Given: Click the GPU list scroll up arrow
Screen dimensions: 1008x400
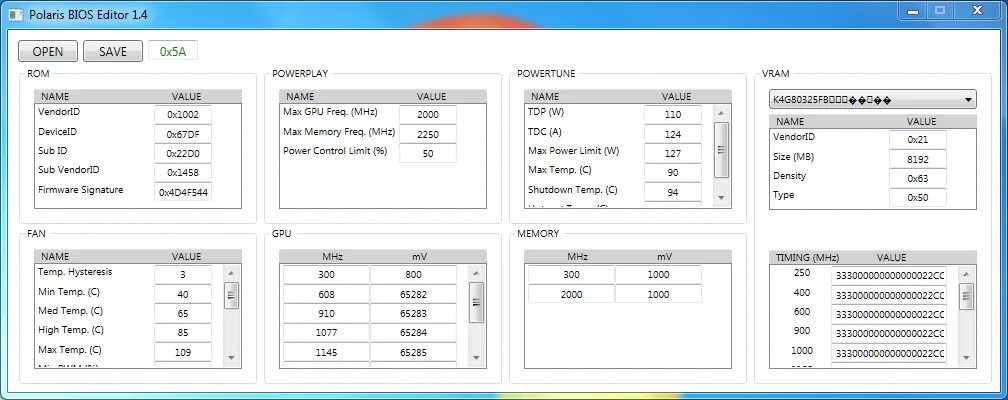Looking at the screenshot, I should click(476, 273).
